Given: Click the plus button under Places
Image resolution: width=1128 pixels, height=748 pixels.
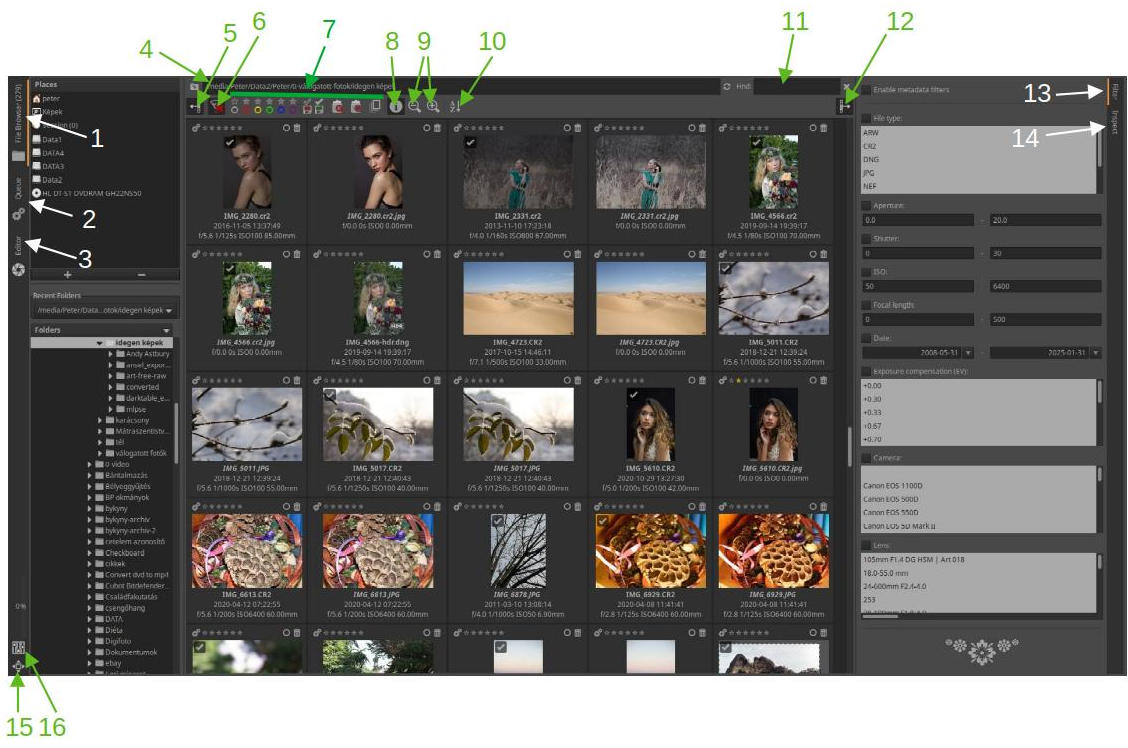Looking at the screenshot, I should [x=68, y=273].
